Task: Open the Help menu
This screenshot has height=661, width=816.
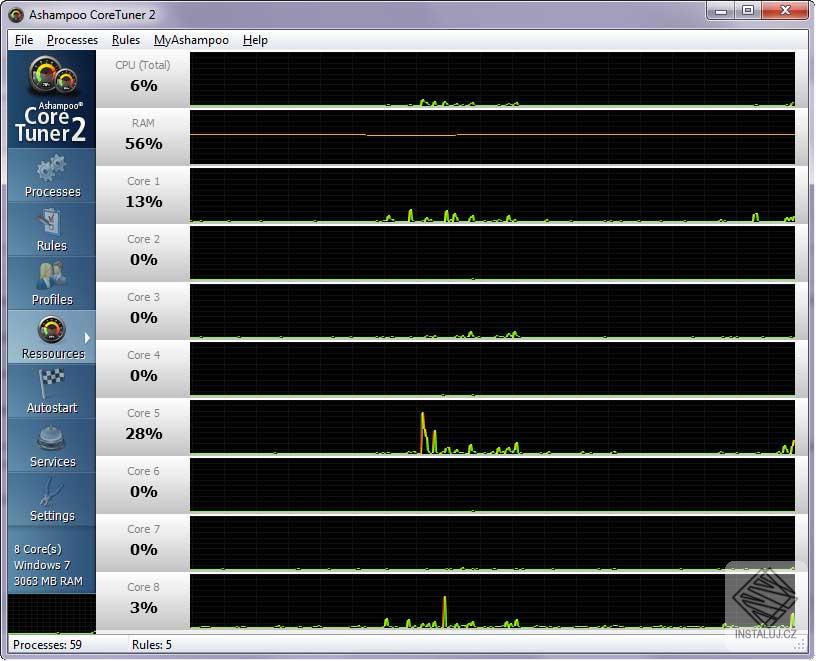Action: pyautogui.click(x=255, y=40)
